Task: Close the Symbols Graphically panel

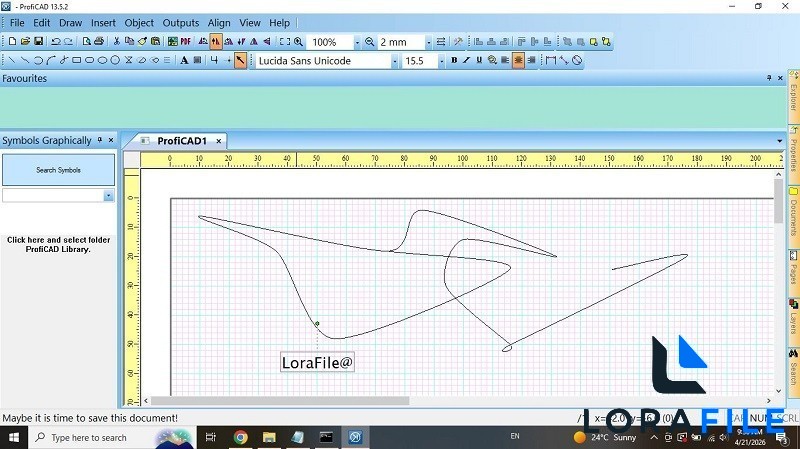Action: 111,140
